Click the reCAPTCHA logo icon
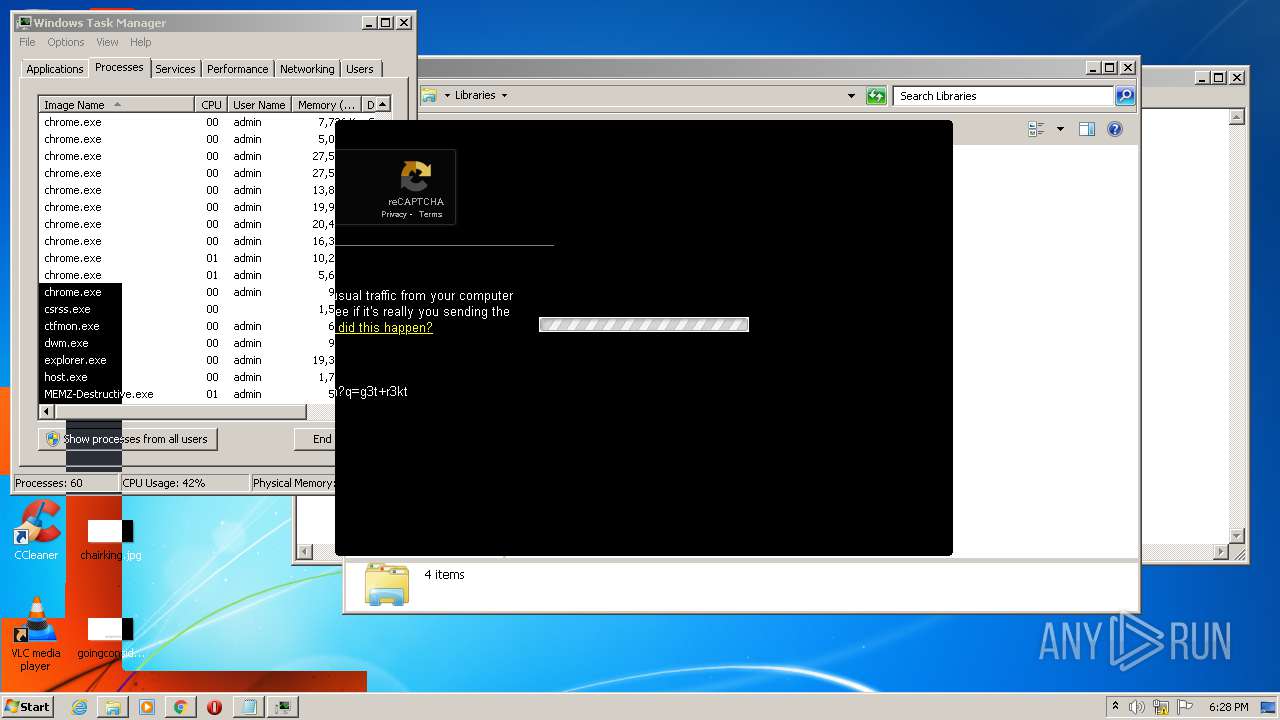Viewport: 1280px width, 720px height. click(x=416, y=176)
